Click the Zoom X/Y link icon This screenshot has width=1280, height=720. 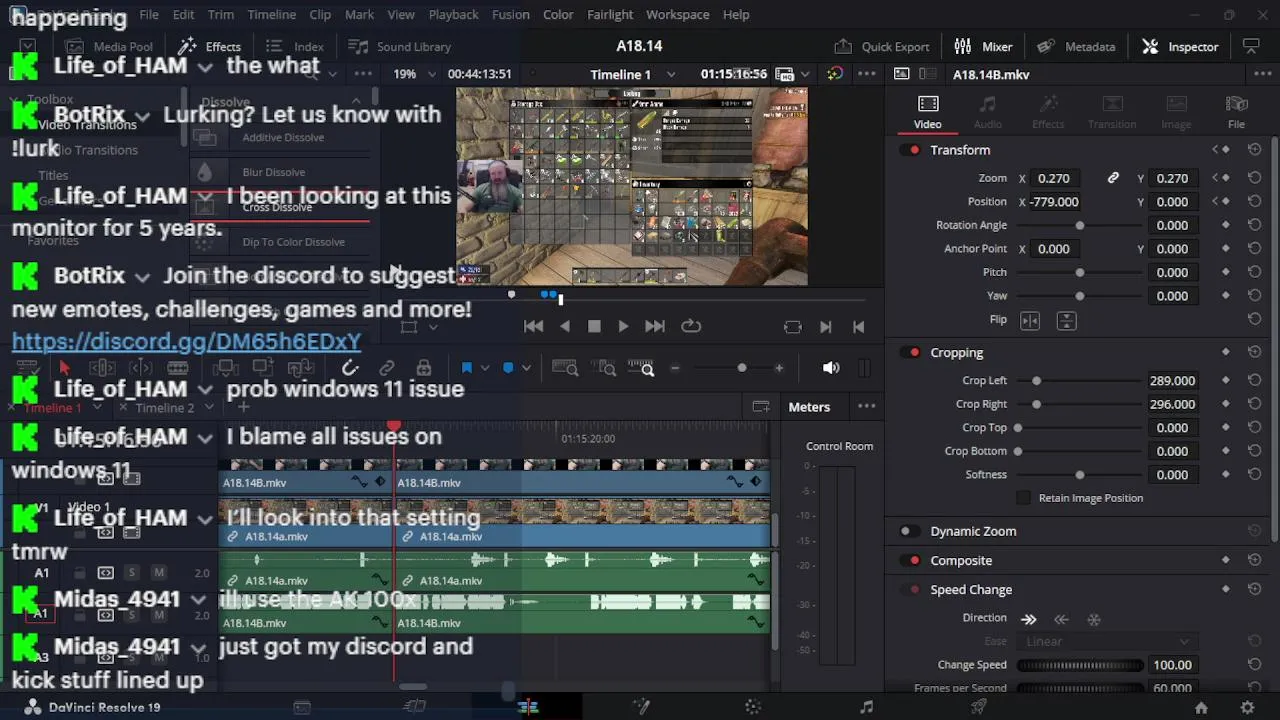1113,178
